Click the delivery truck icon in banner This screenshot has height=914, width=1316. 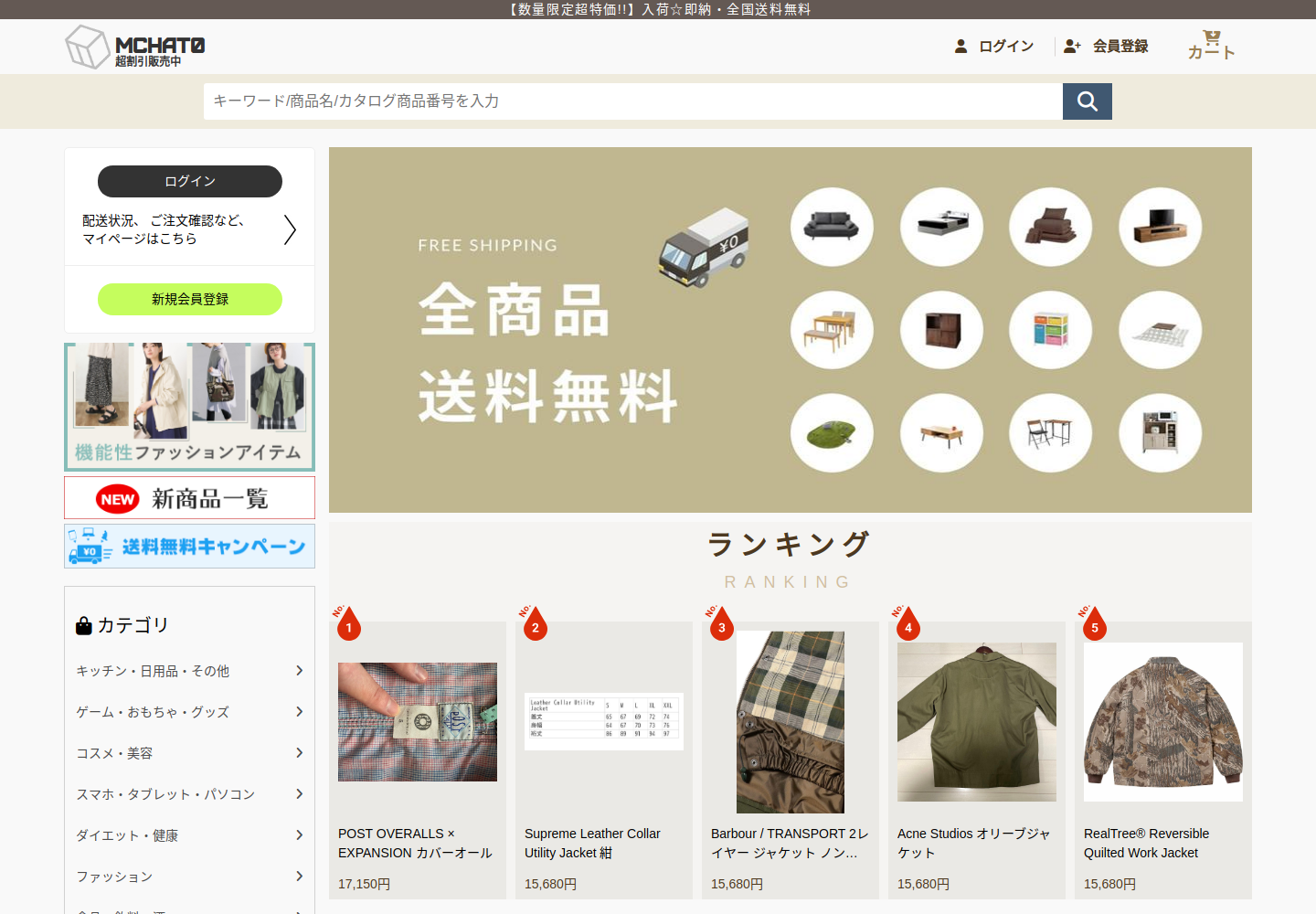point(704,248)
